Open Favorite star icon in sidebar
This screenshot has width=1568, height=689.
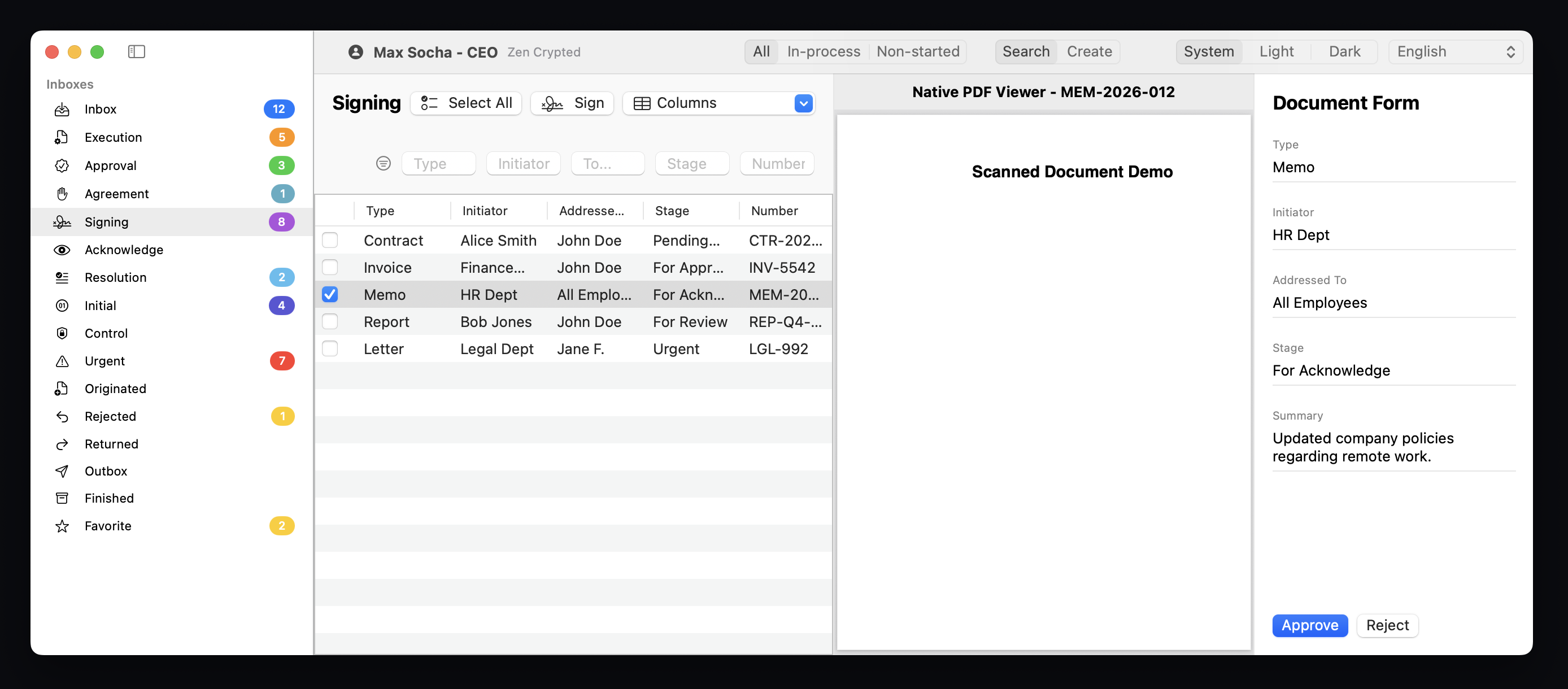pos(62,526)
